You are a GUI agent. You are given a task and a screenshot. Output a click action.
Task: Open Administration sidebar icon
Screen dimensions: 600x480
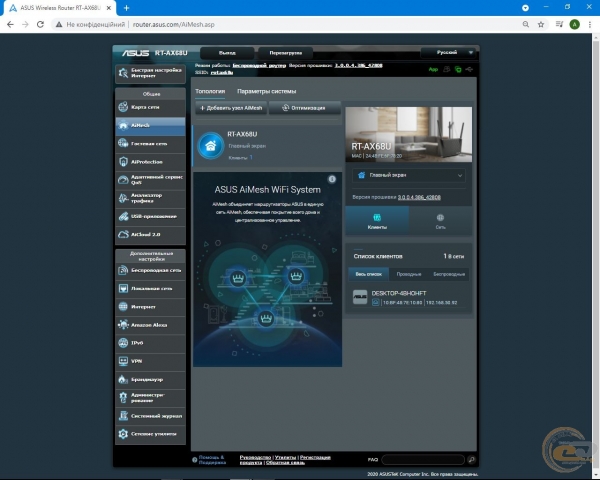[123, 397]
